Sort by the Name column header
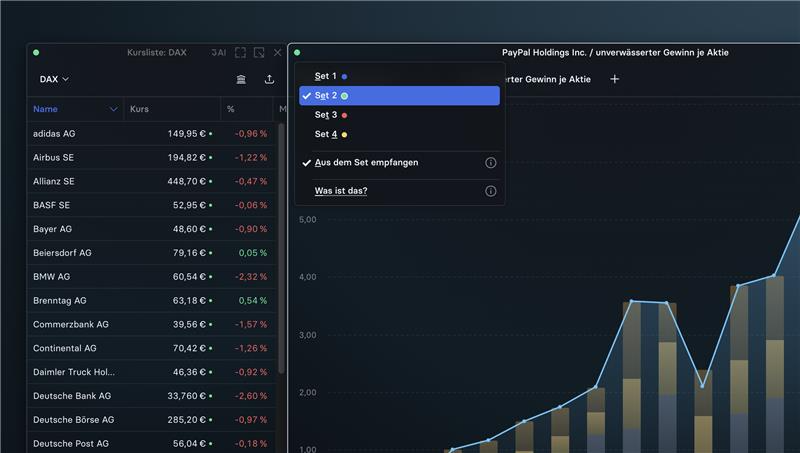This screenshot has height=453, width=800. pyautogui.click(x=75, y=109)
